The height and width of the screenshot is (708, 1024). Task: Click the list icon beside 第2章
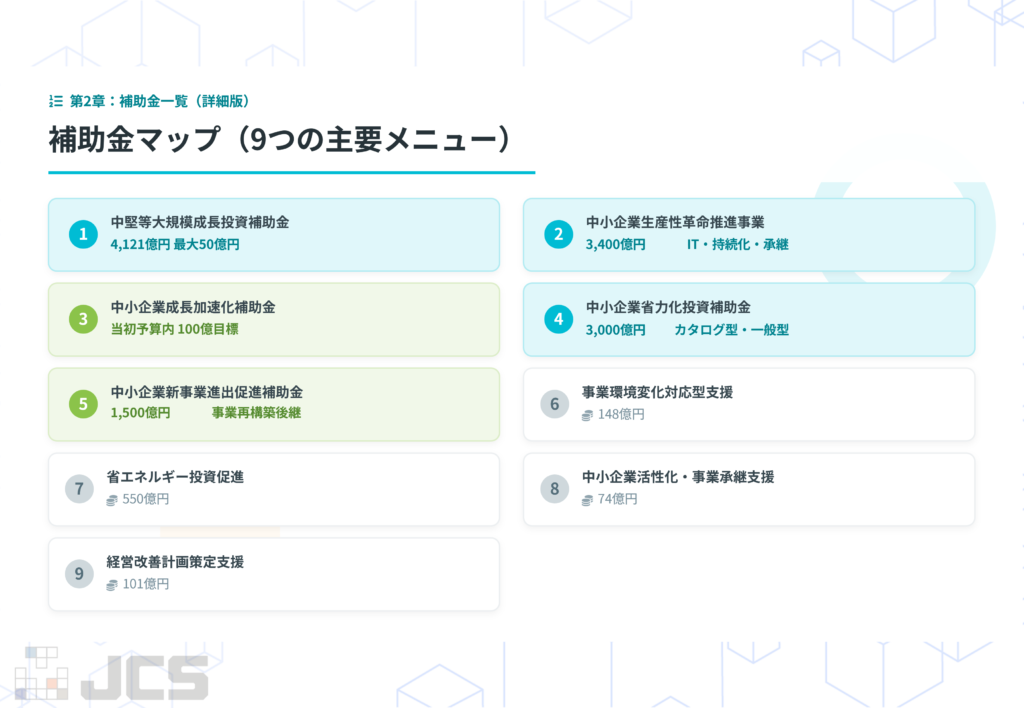pyautogui.click(x=55, y=101)
